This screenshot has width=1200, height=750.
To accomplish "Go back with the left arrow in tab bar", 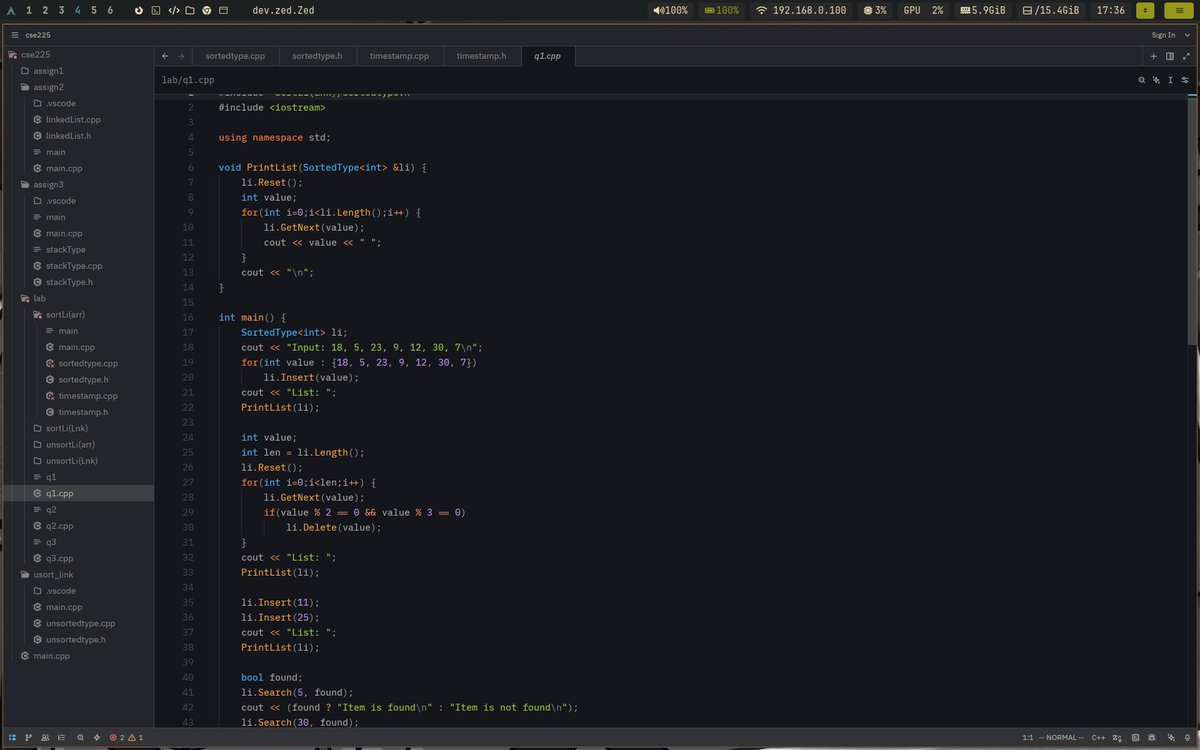I will click(x=165, y=56).
